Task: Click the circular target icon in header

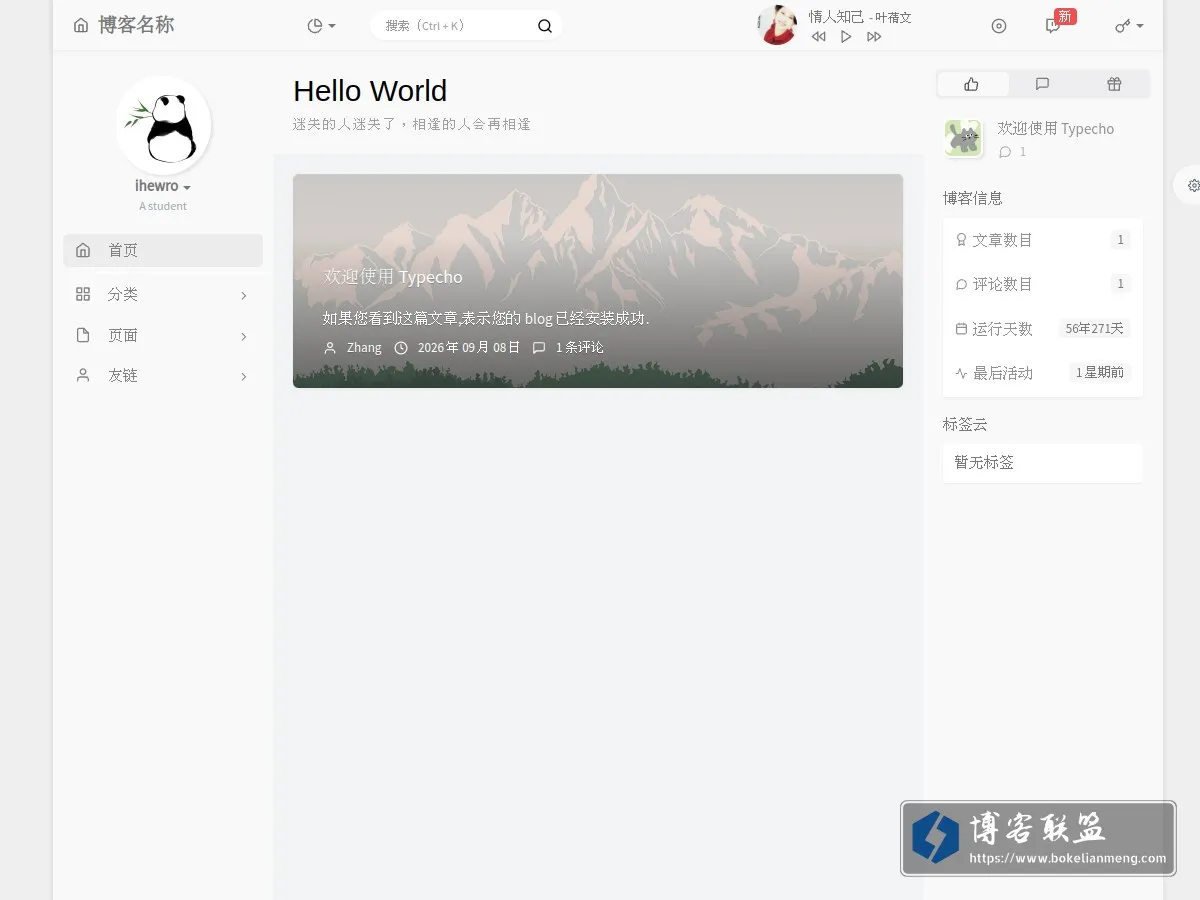Action: pos(999,26)
